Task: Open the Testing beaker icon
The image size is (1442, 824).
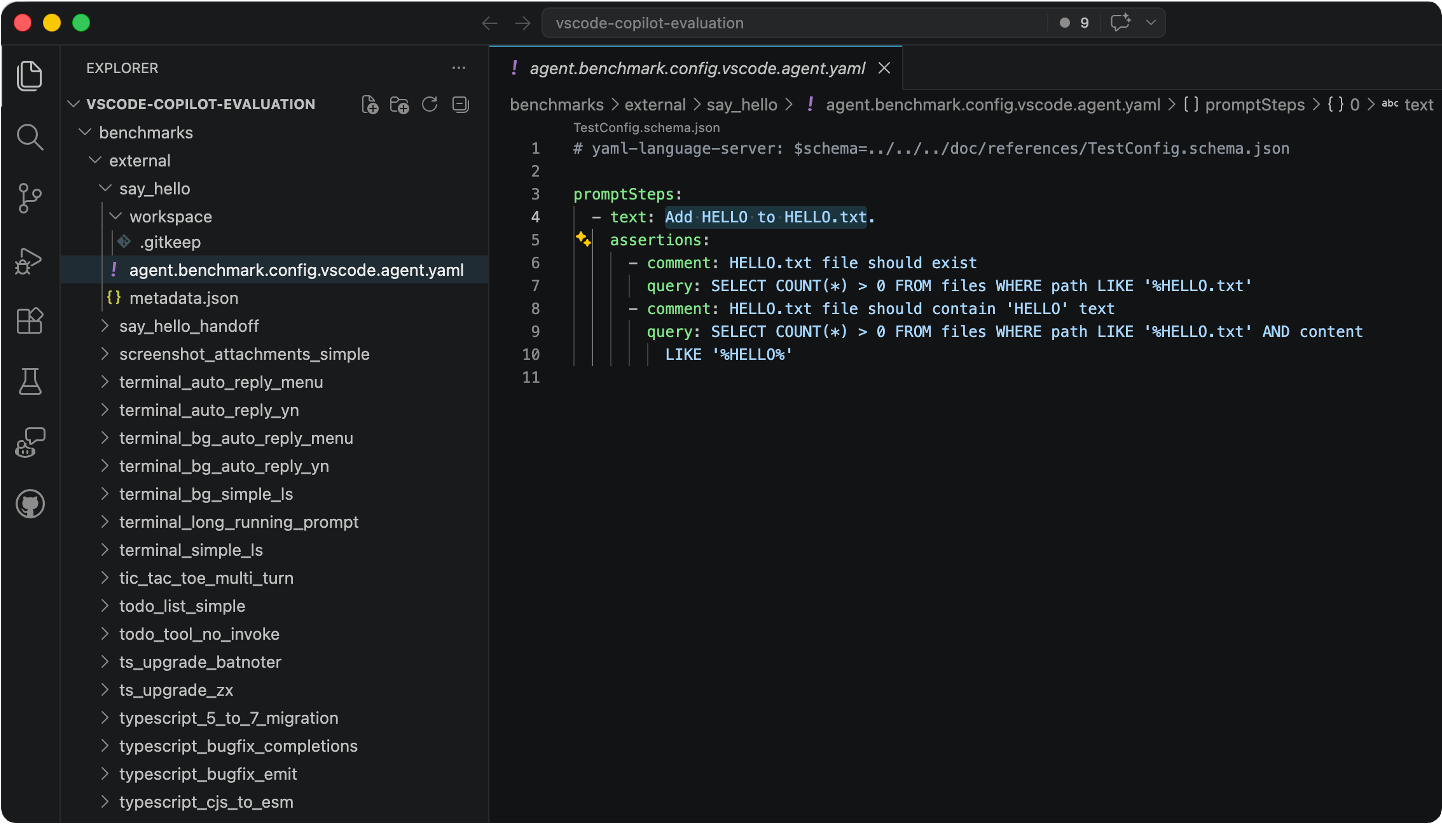Action: click(x=30, y=381)
